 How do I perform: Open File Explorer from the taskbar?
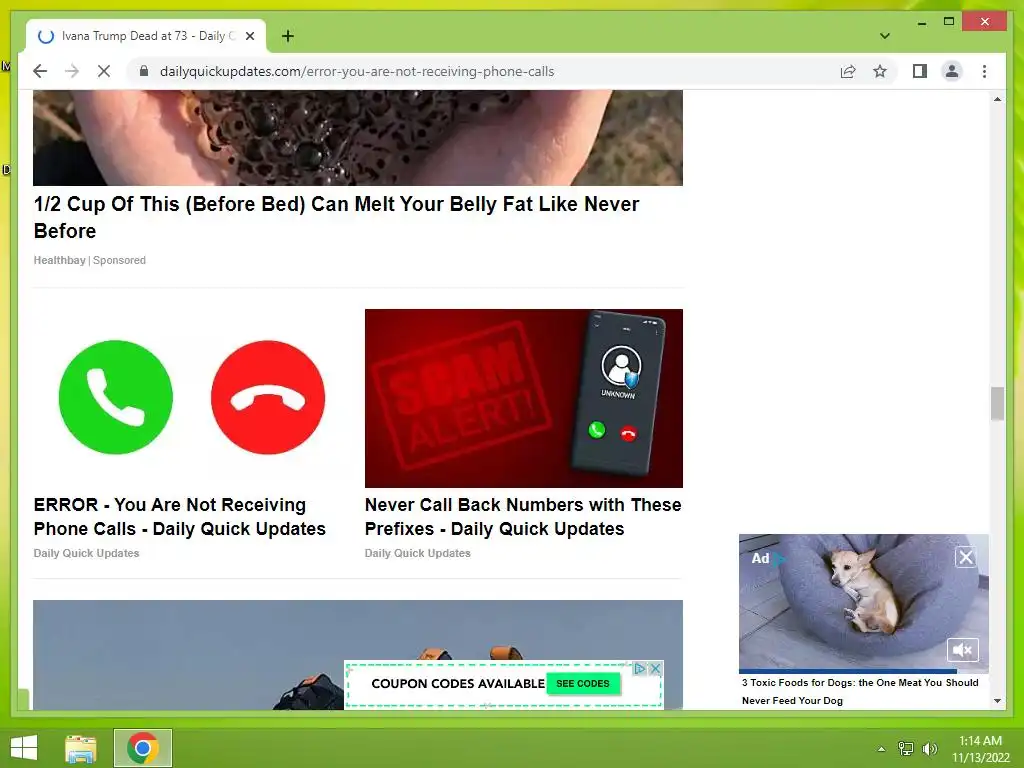pyautogui.click(x=81, y=748)
